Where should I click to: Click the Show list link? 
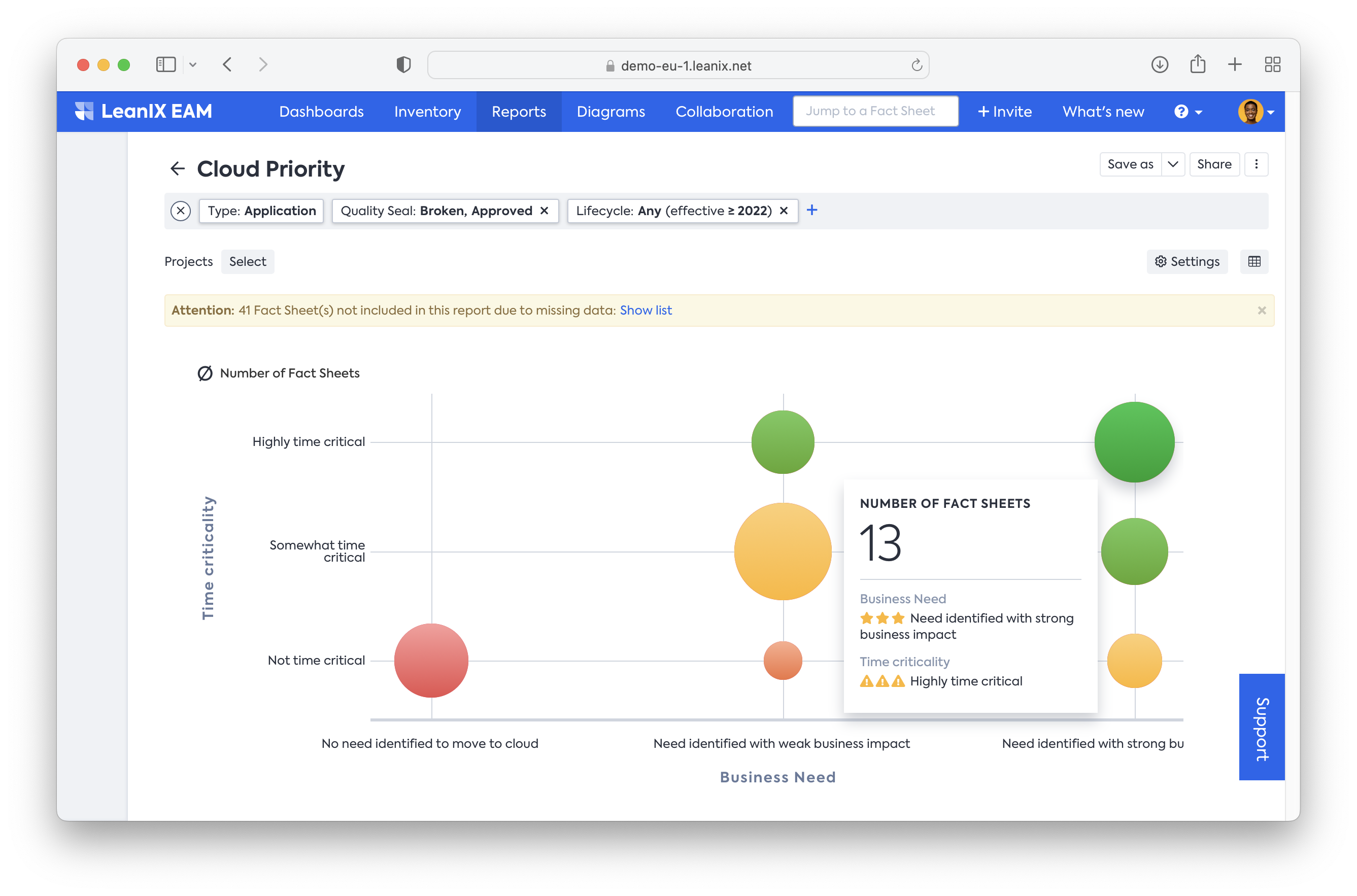[646, 311]
